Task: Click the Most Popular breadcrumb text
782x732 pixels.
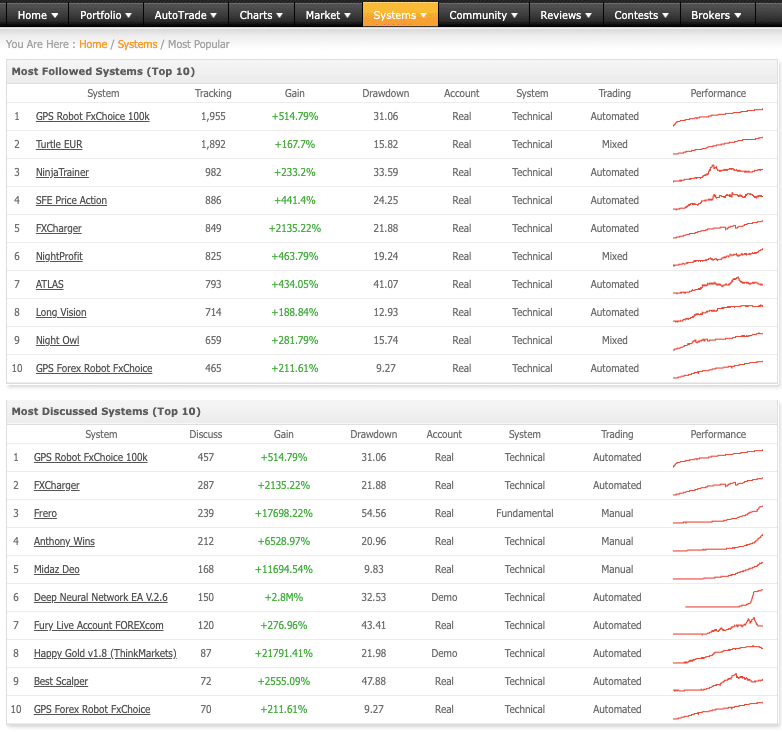Action: click(198, 44)
